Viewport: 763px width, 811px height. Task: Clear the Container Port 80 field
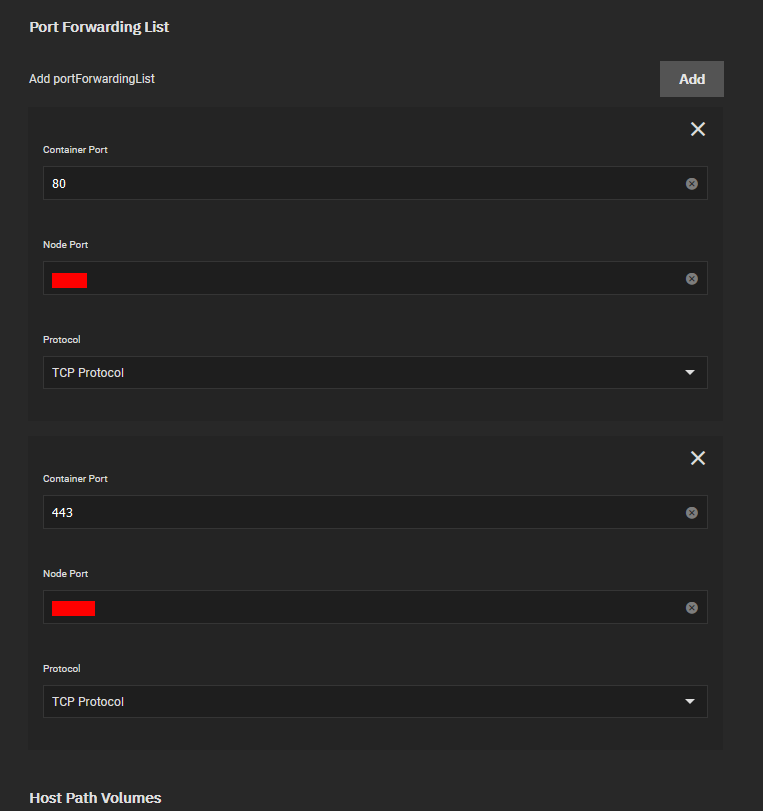coord(691,184)
